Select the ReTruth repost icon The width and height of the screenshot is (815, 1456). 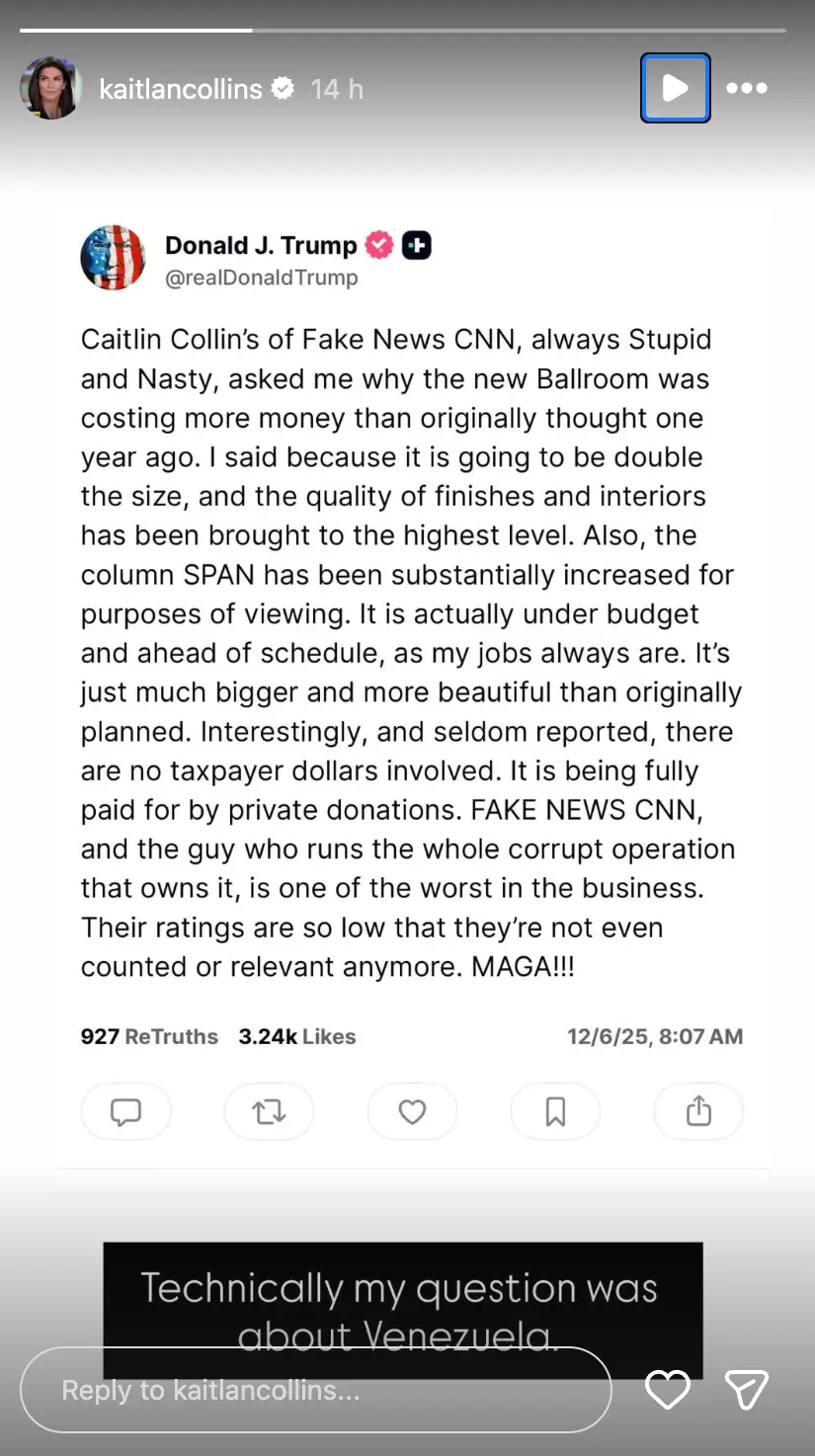(269, 1111)
